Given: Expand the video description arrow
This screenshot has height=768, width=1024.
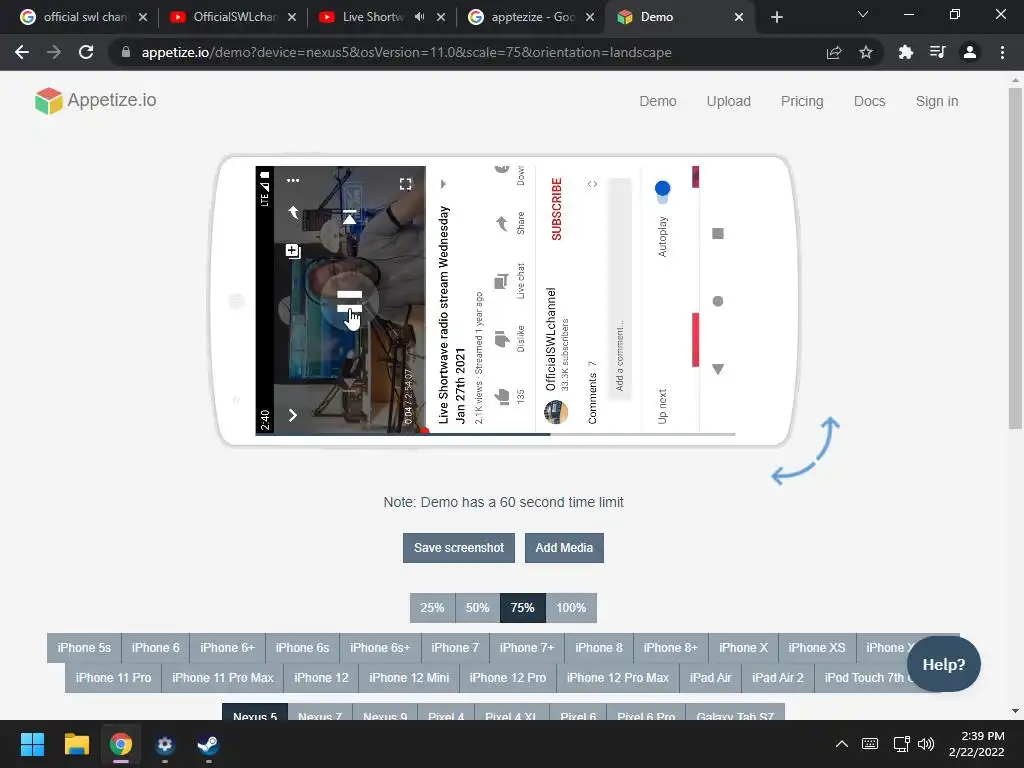Looking at the screenshot, I should tap(443, 184).
